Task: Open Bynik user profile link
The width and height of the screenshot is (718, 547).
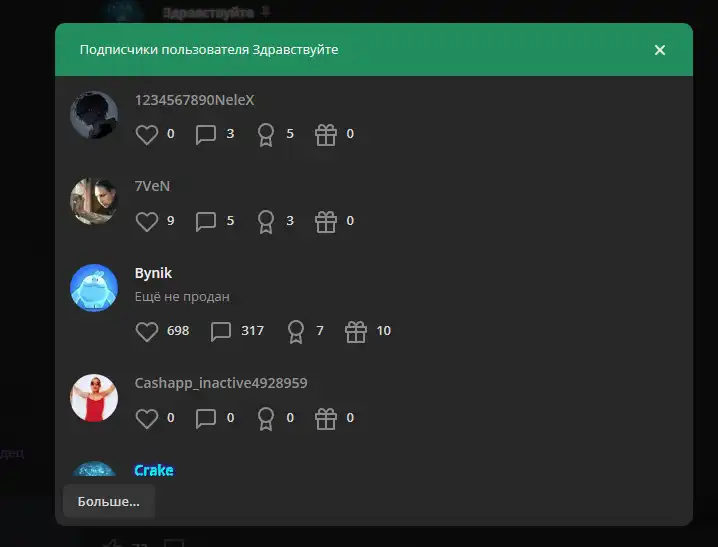Action: pyautogui.click(x=153, y=273)
